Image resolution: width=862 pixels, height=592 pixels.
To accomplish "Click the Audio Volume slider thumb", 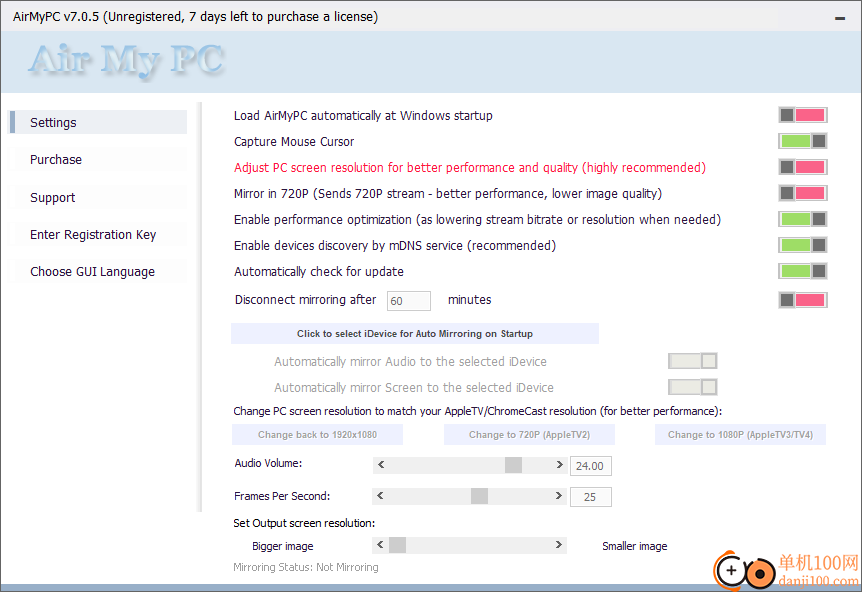I will (x=513, y=465).
